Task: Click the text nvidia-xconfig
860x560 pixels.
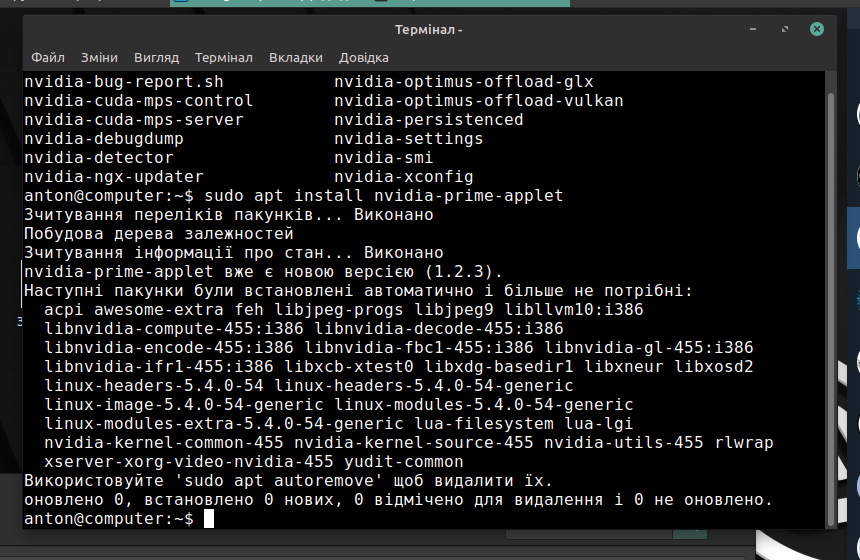Action: click(x=404, y=177)
